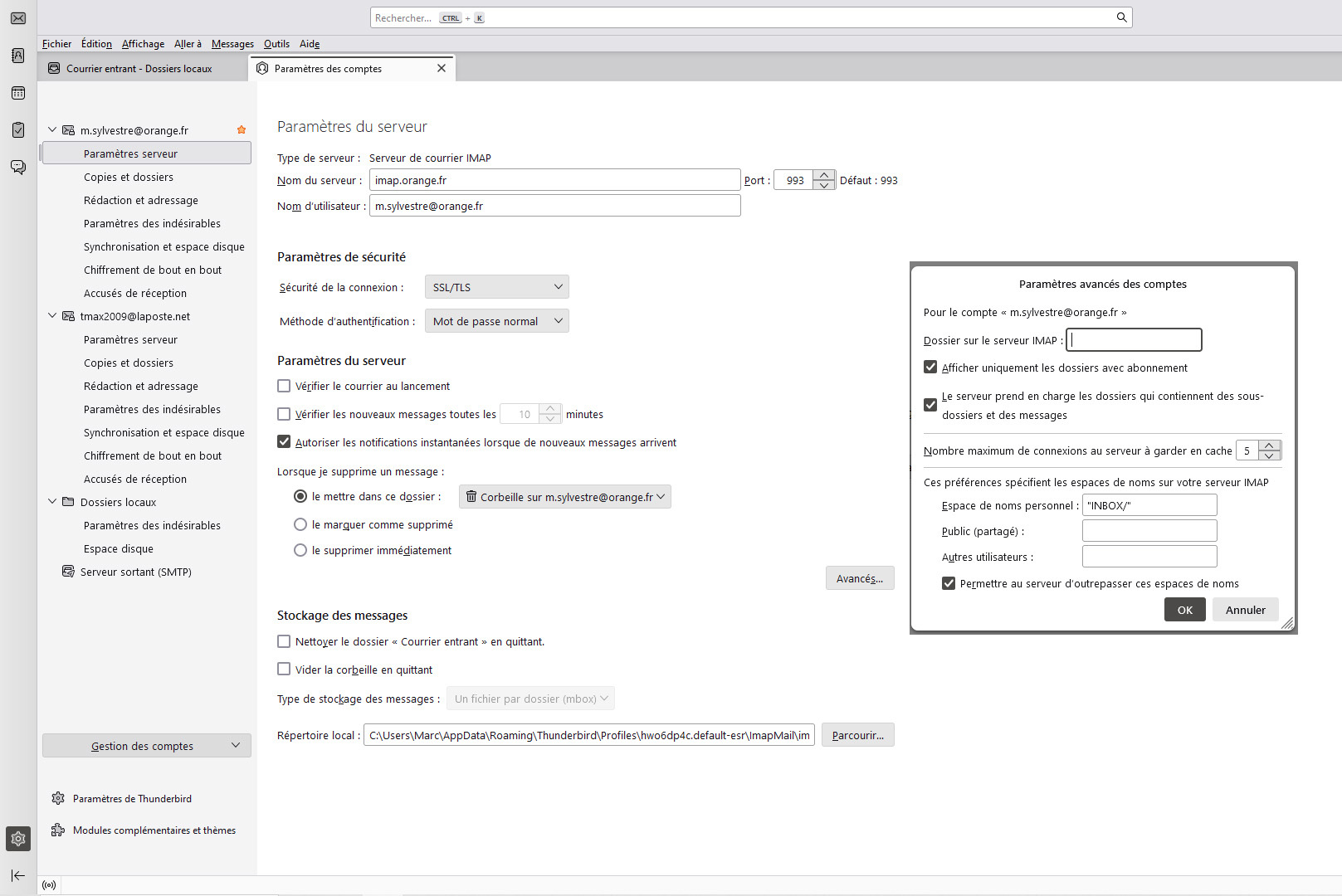Click the default account star icon
This screenshot has width=1342, height=896.
click(x=242, y=130)
